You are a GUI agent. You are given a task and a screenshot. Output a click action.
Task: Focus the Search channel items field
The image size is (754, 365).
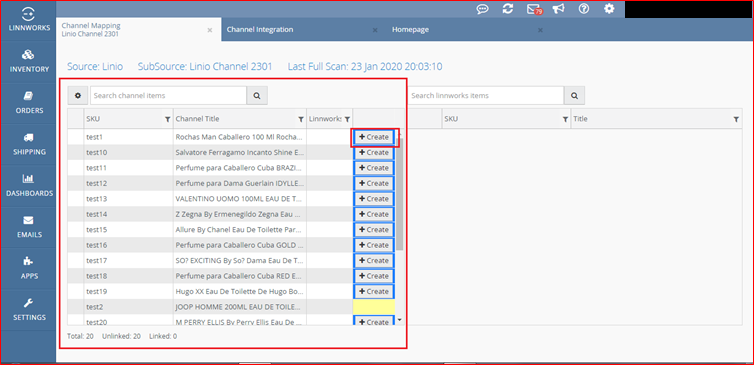coord(168,96)
